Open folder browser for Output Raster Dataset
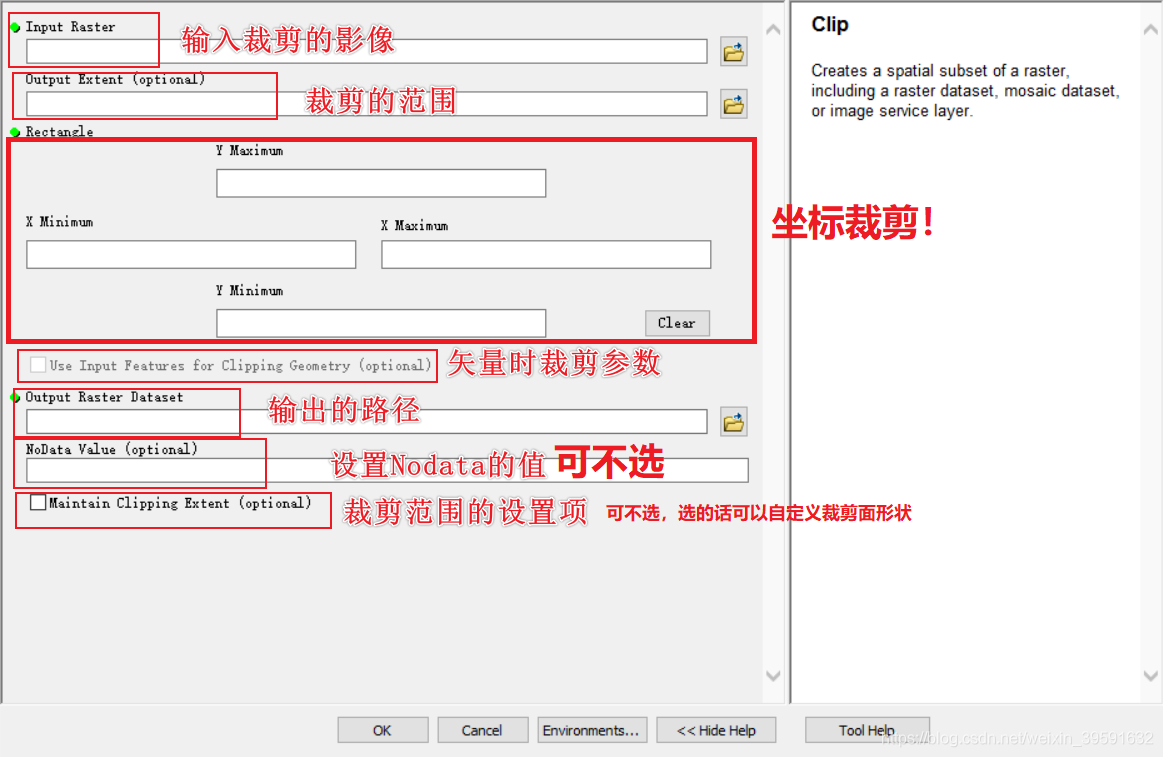 [734, 423]
